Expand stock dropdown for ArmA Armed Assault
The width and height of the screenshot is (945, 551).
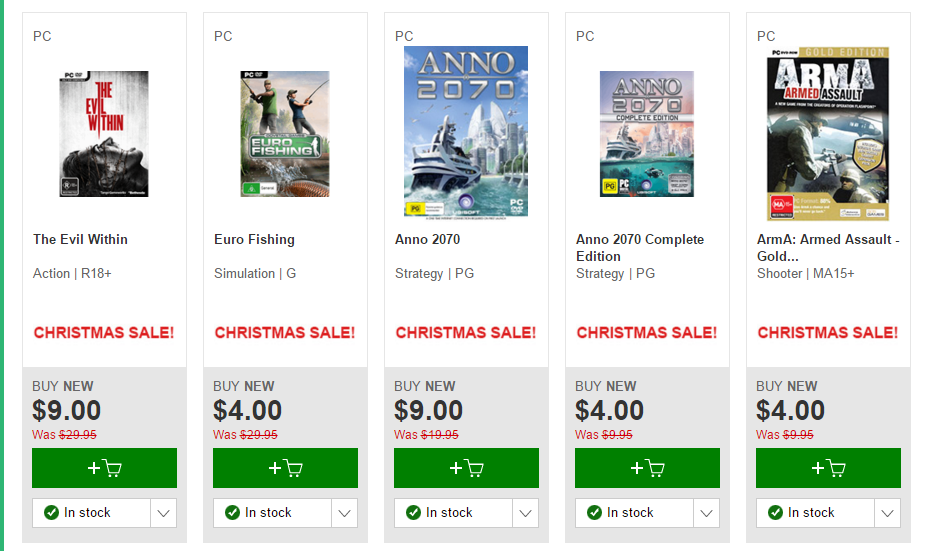tap(887, 513)
